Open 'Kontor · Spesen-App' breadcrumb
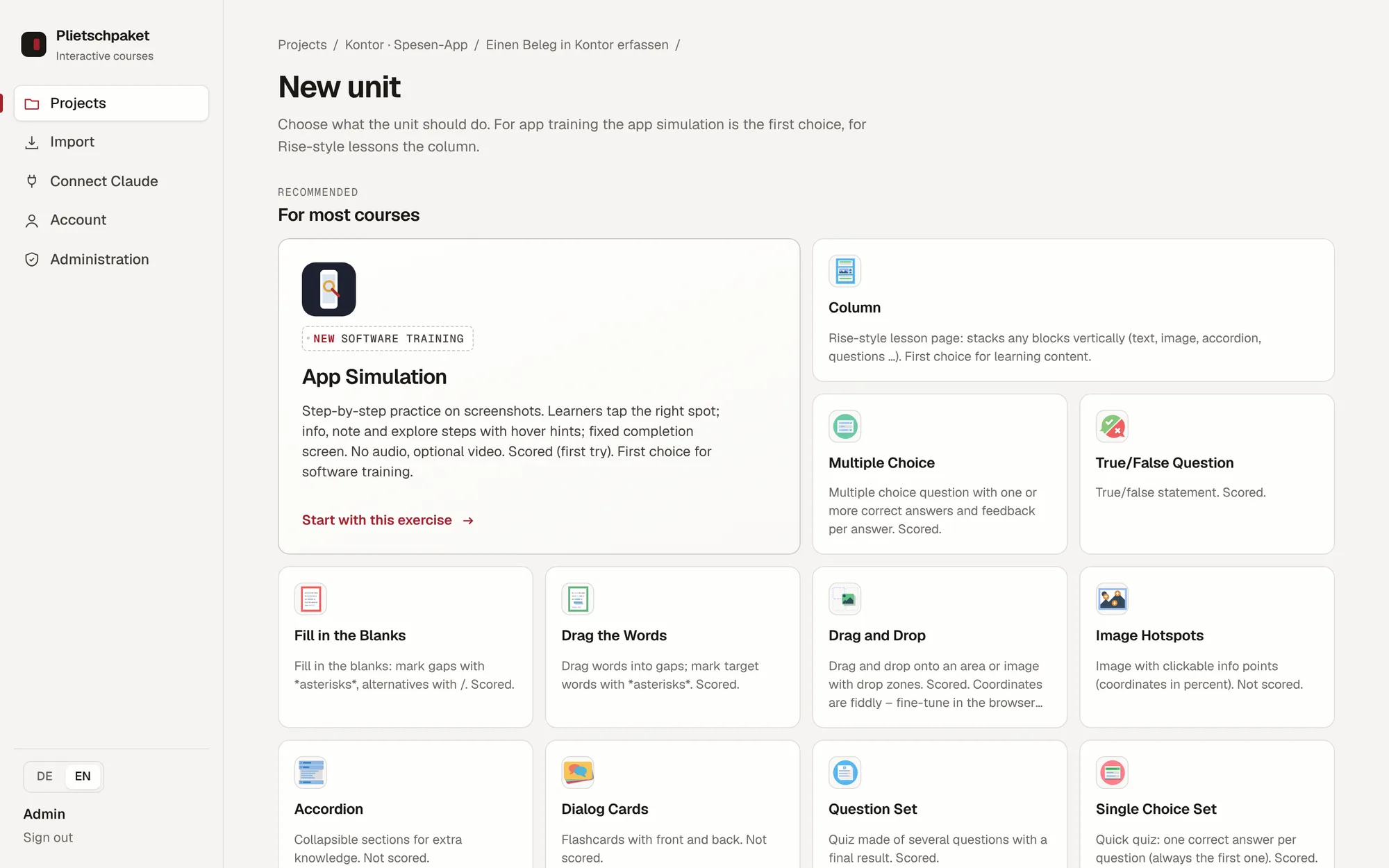The image size is (1389, 868). [x=406, y=44]
